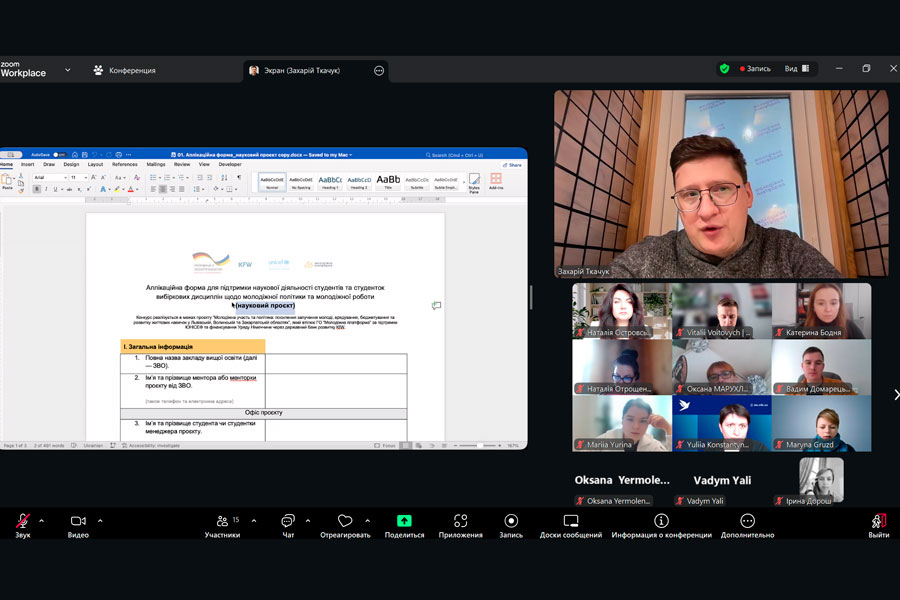The width and height of the screenshot is (900, 600).
Task: Open Доски сообщений whiteboards
Action: click(x=571, y=521)
